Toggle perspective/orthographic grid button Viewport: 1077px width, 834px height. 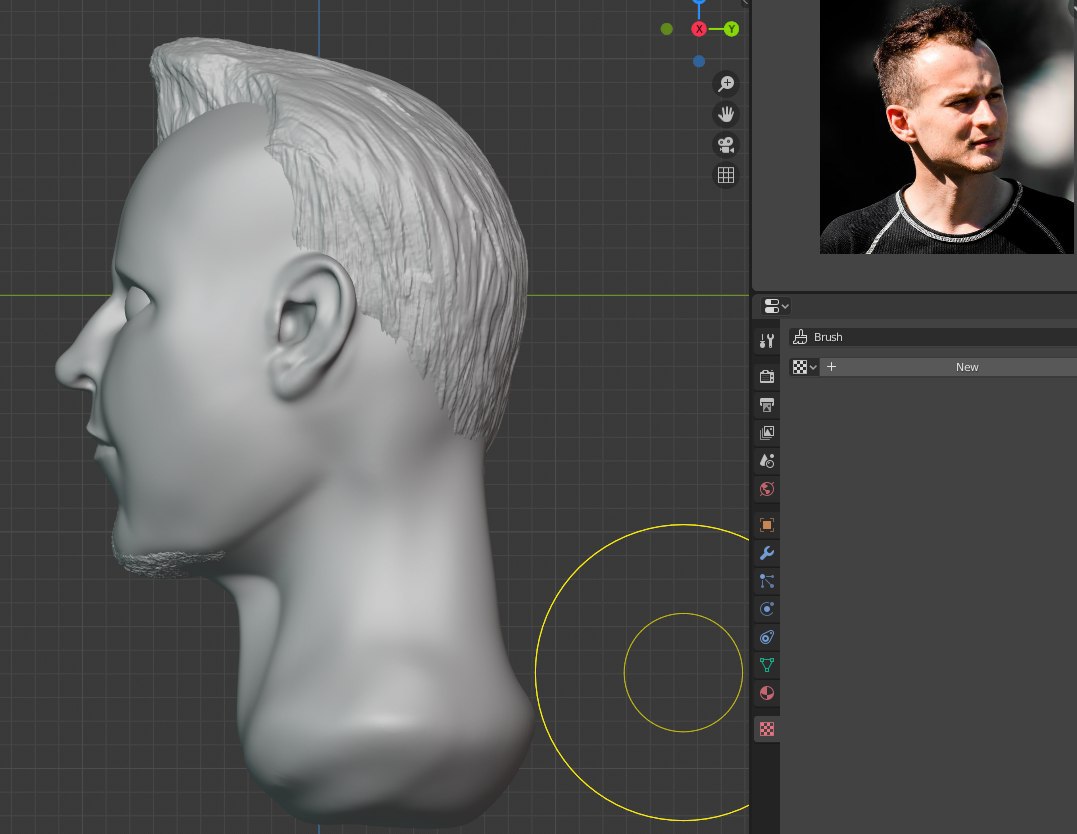coord(726,176)
